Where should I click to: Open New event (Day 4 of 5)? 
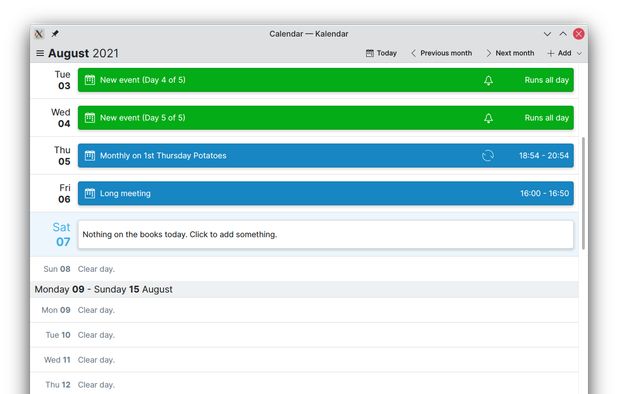[x=326, y=80]
